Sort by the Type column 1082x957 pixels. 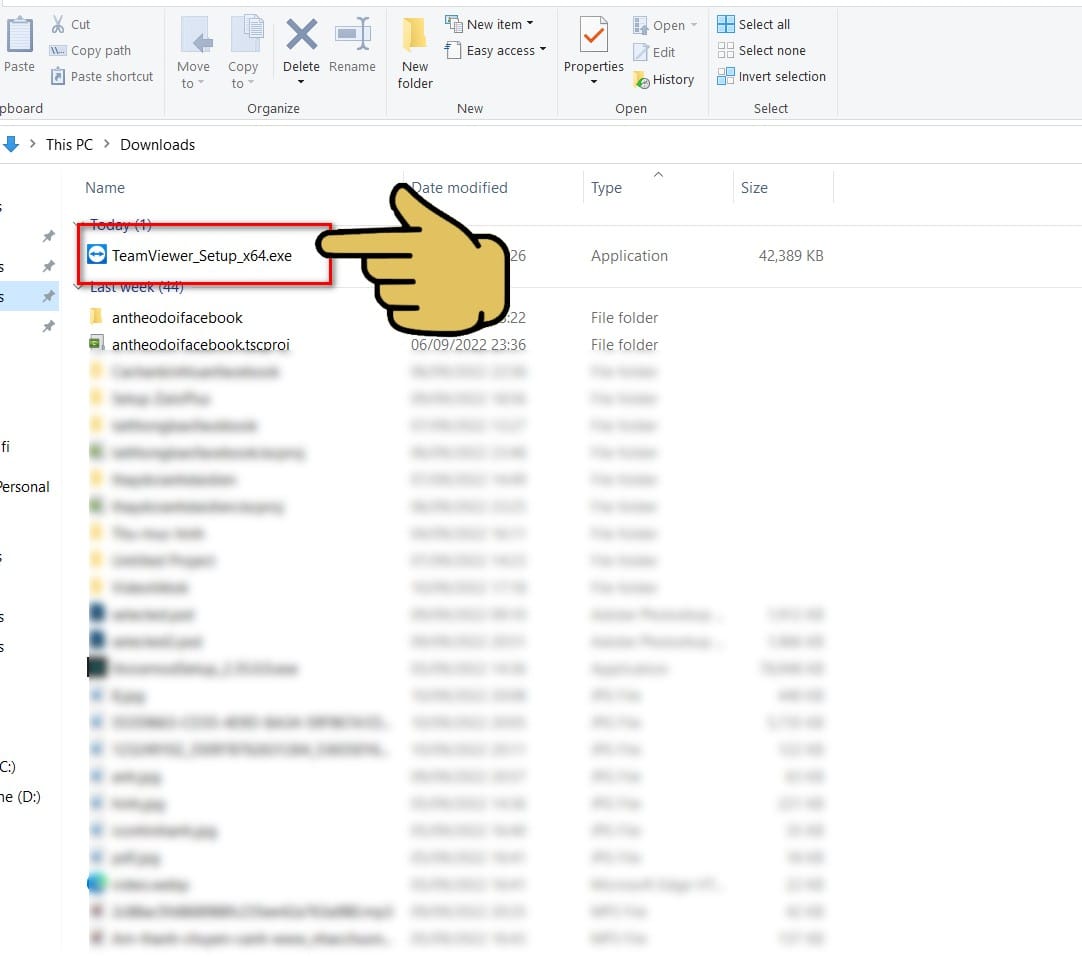click(606, 188)
